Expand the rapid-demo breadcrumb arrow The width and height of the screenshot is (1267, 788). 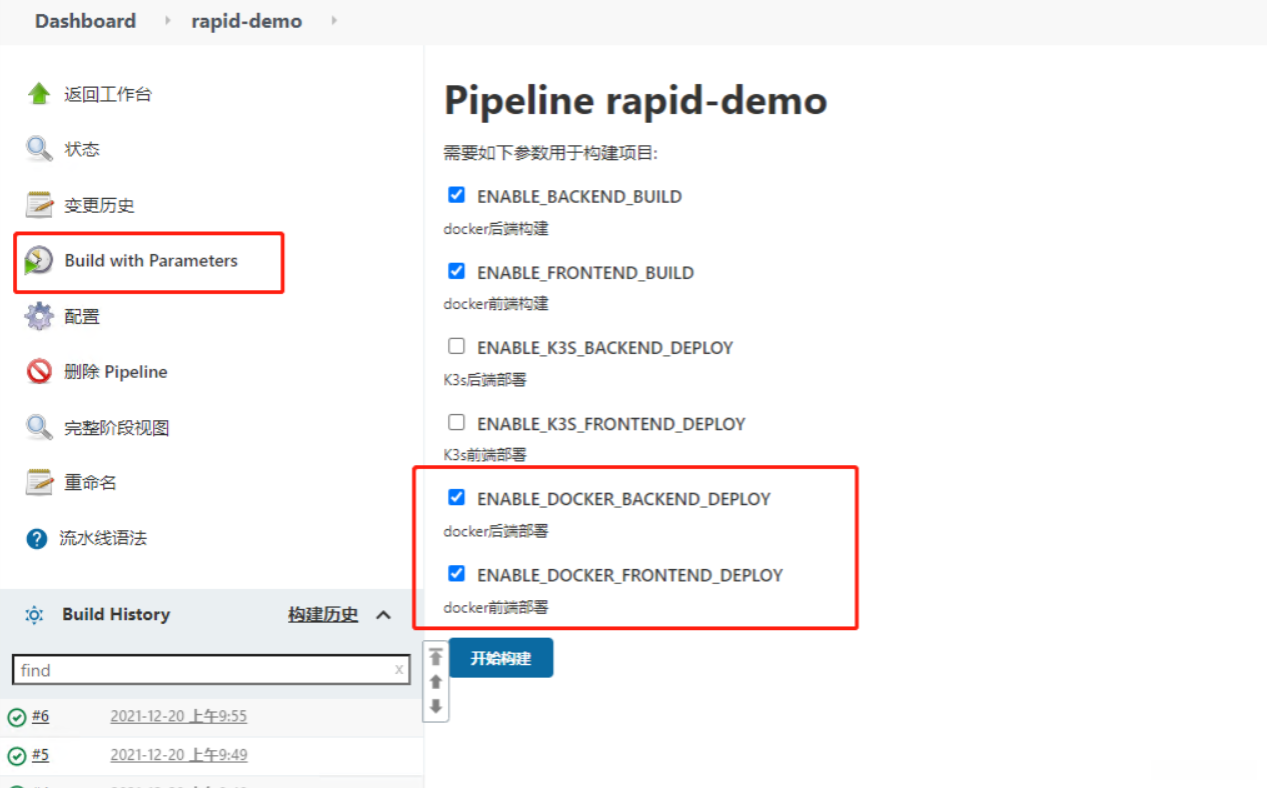coord(333,21)
